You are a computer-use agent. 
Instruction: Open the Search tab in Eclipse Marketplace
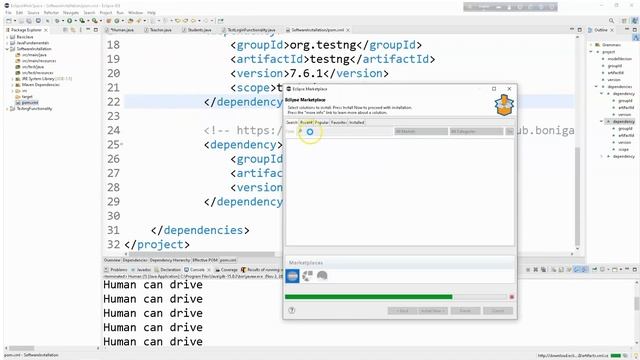click(291, 122)
